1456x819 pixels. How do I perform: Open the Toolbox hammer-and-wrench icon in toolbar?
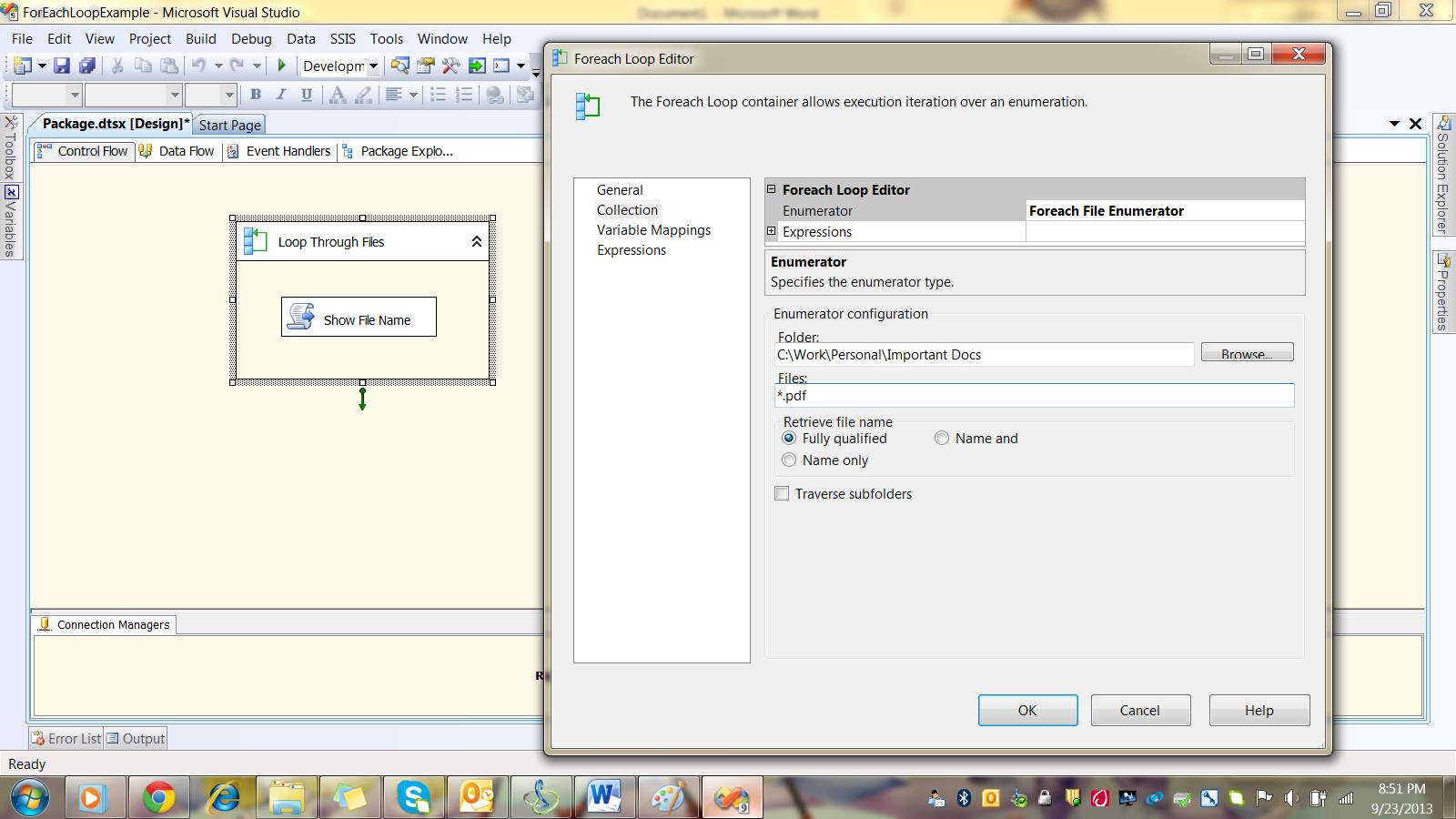coord(450,66)
